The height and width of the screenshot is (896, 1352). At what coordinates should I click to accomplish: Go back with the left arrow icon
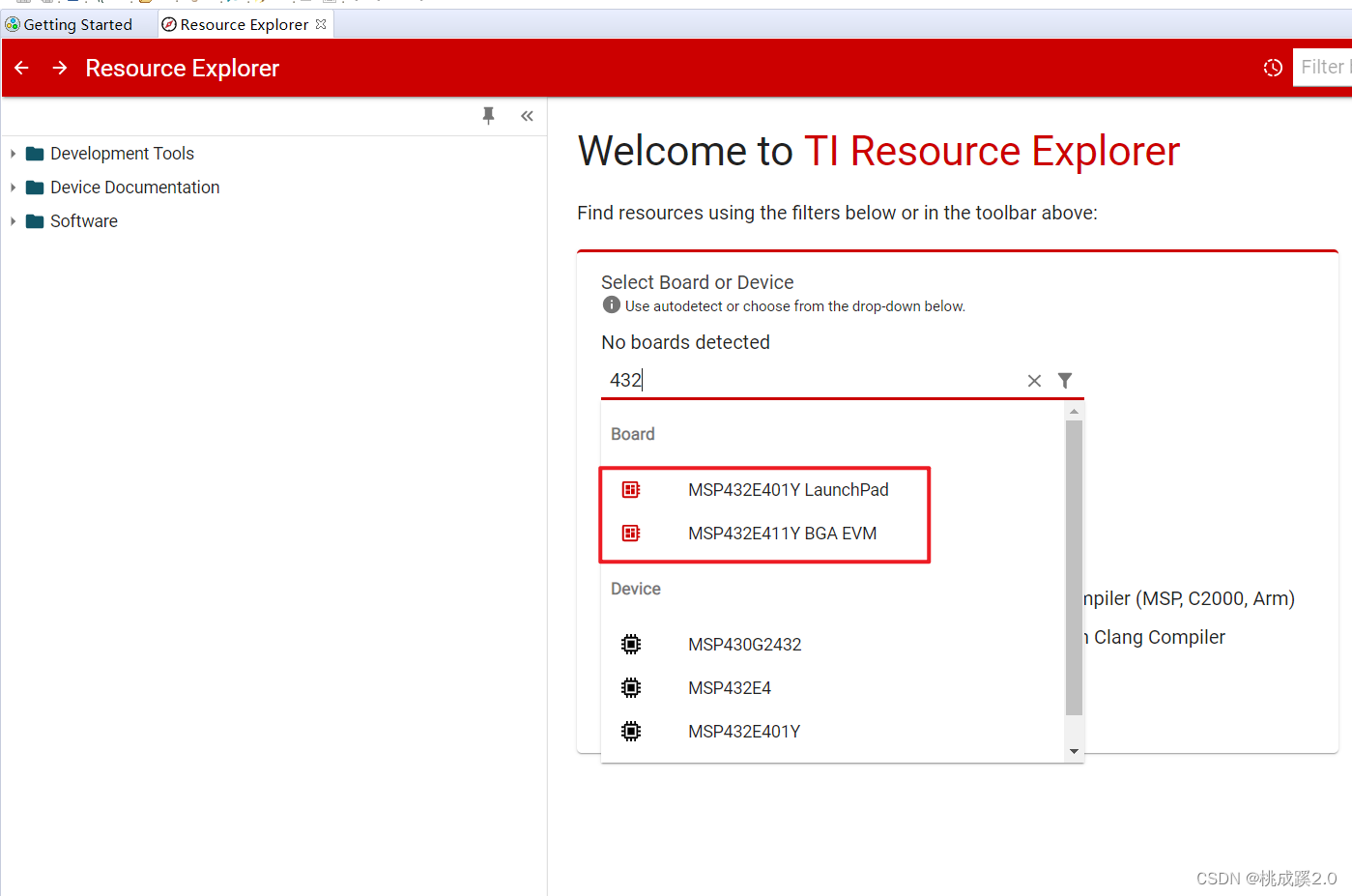21,68
